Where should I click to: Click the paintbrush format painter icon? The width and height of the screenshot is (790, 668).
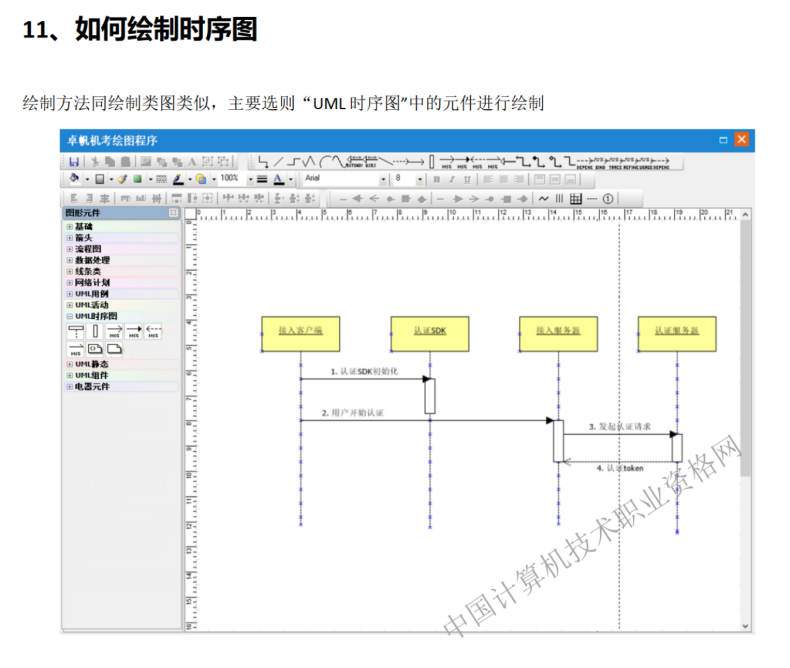coord(122,179)
